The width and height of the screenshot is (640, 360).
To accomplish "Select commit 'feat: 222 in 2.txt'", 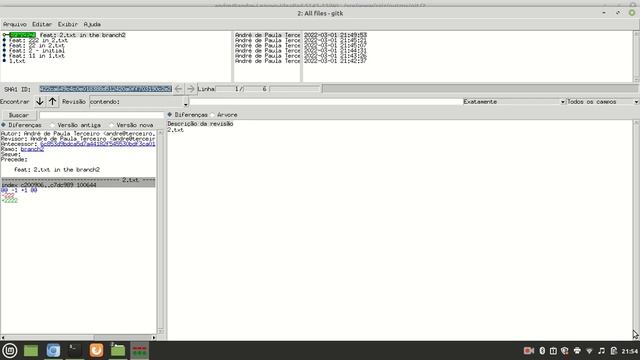I will point(38,40).
